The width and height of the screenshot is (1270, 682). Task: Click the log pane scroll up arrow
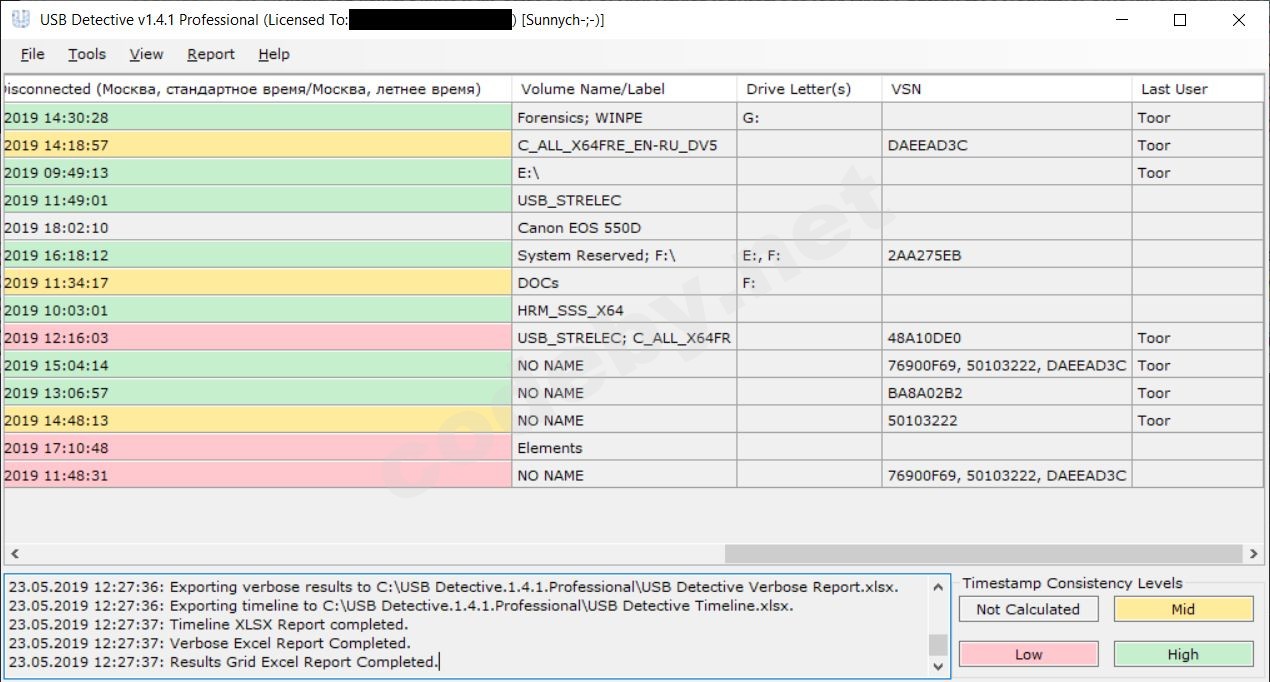pos(938,587)
